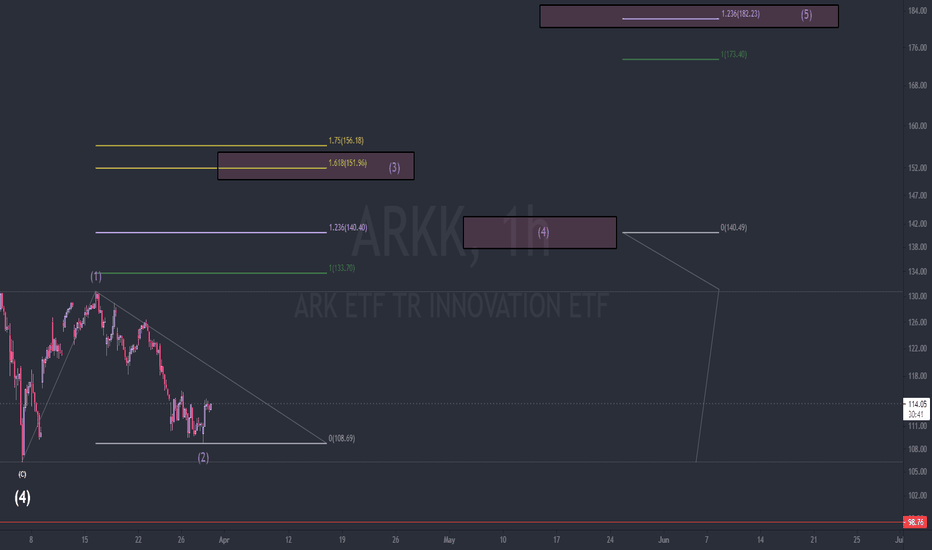Screen dimensions: 932x550
Task: Click date 22 on the time axis
Action: [x=138, y=540]
